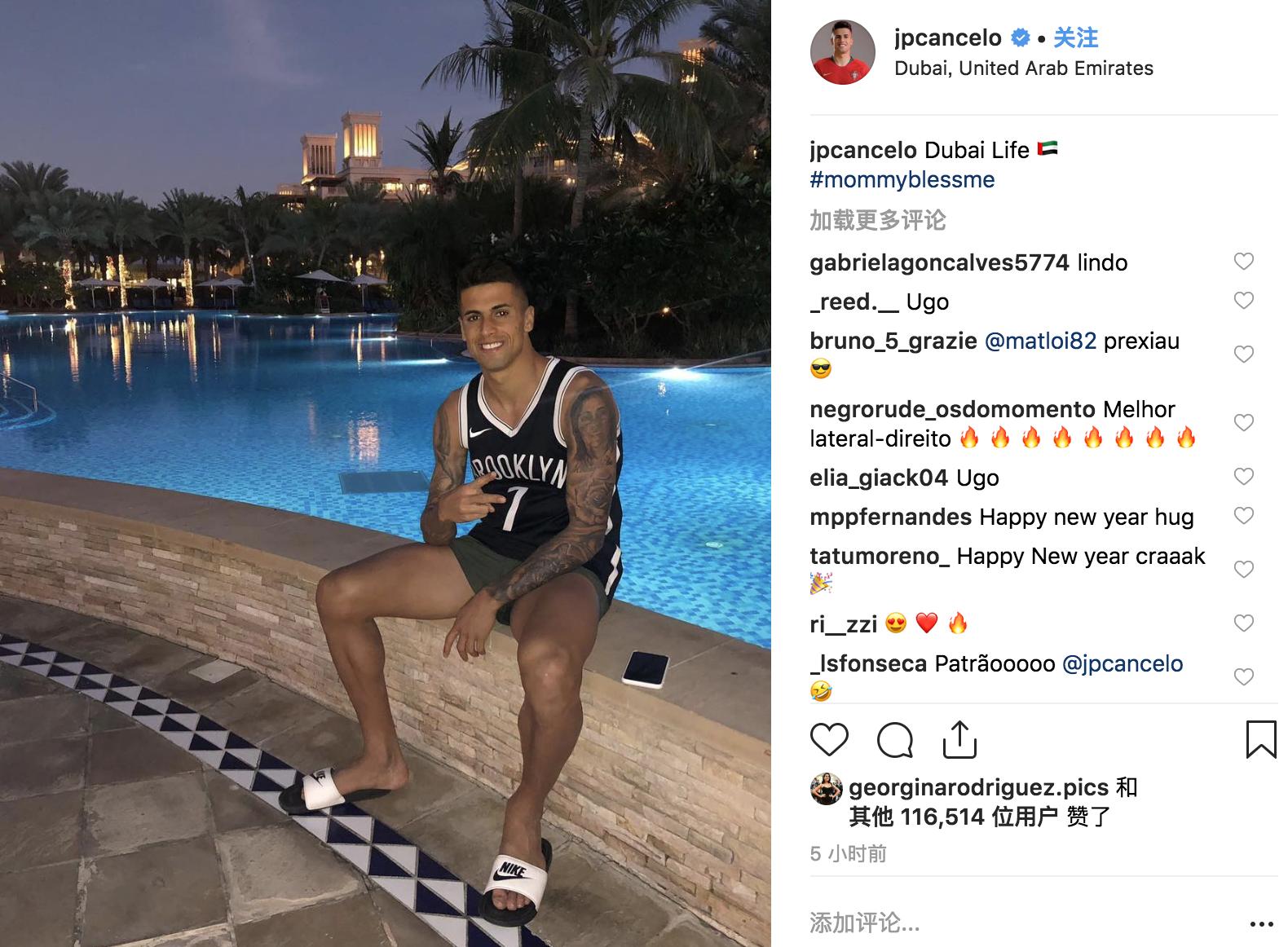Share the post using the share icon
Image resolution: width=1288 pixels, height=947 pixels.
(959, 738)
